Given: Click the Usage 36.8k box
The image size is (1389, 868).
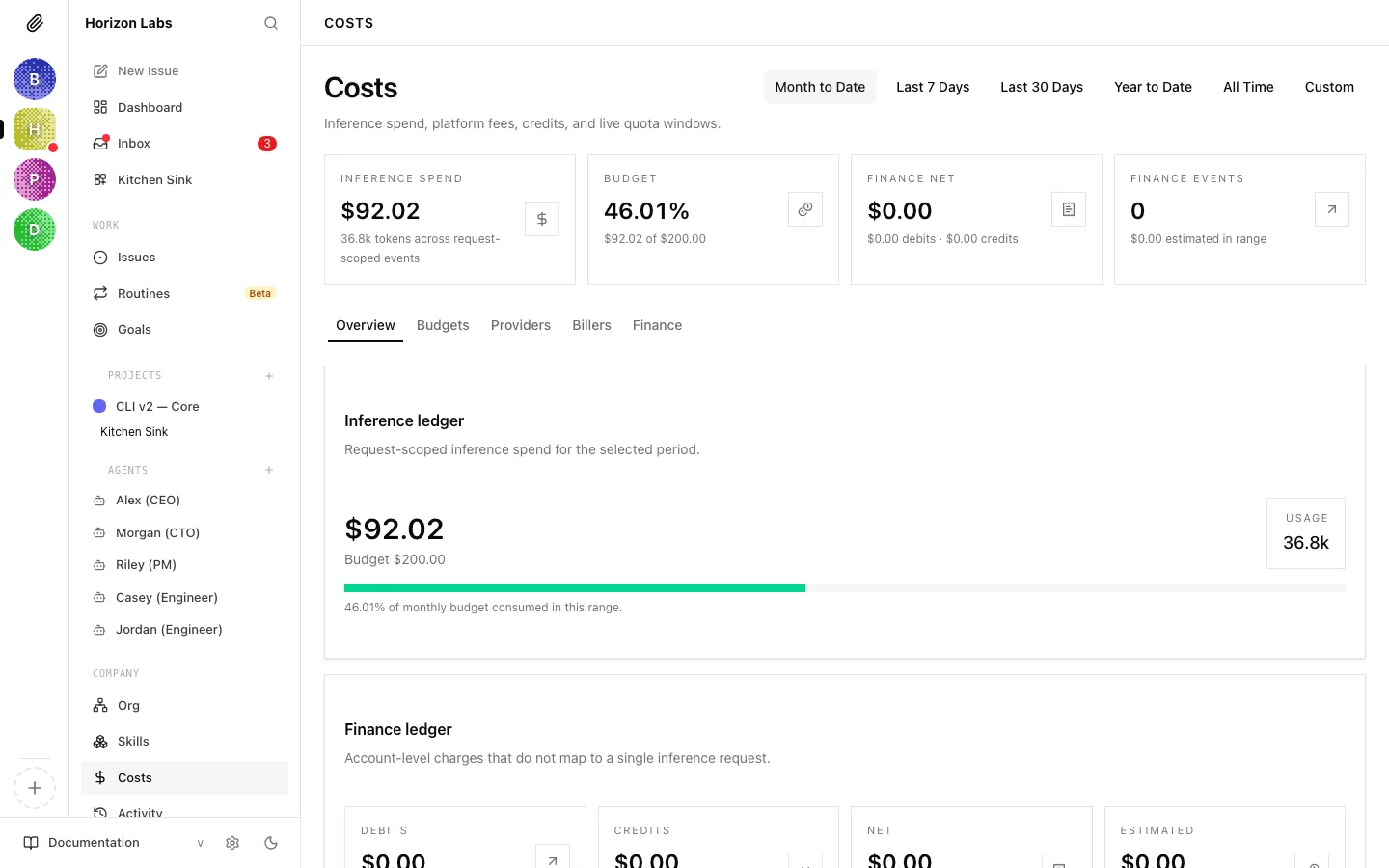Looking at the screenshot, I should coord(1306,533).
